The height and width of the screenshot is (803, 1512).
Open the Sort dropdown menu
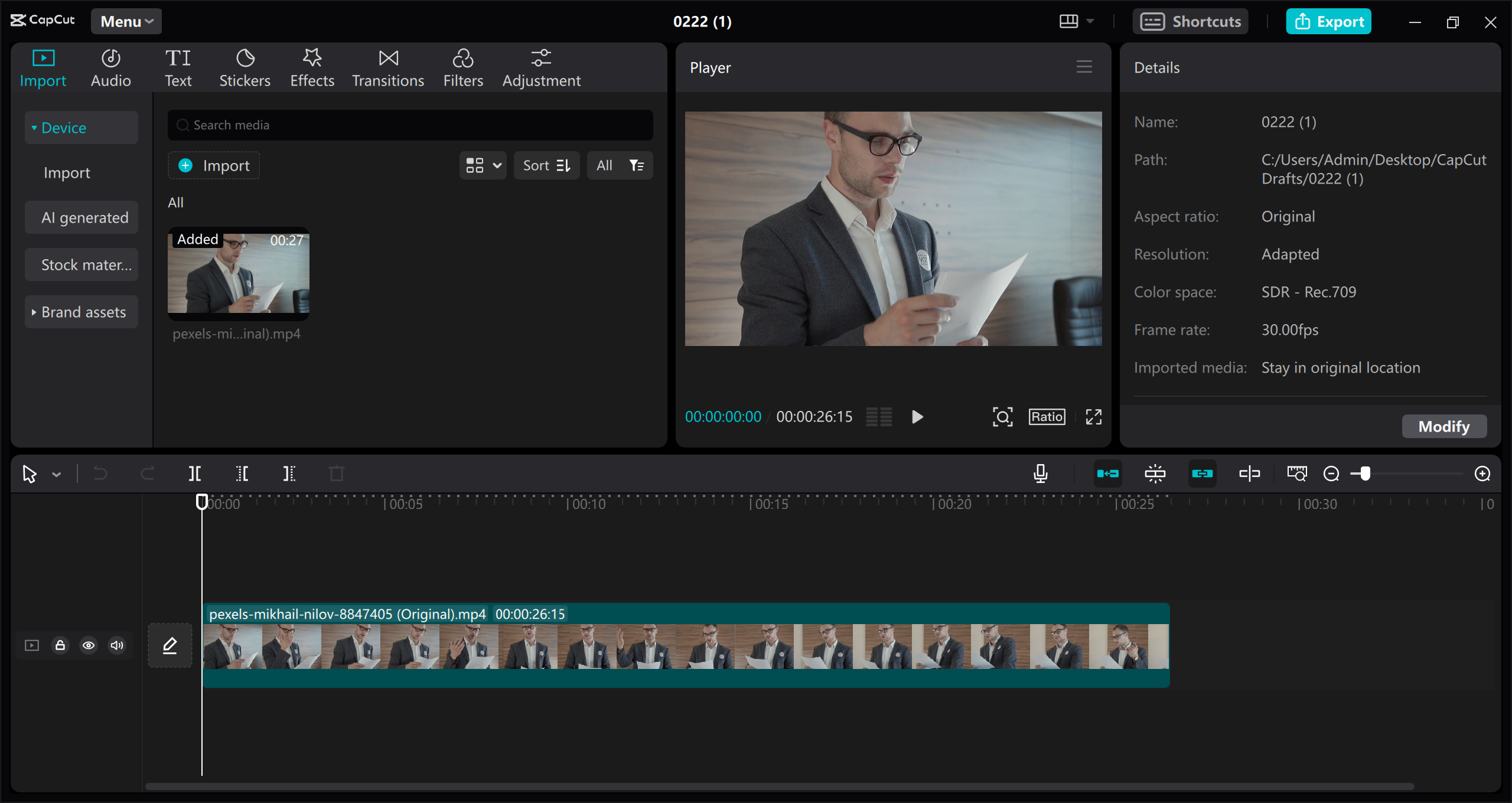point(547,165)
